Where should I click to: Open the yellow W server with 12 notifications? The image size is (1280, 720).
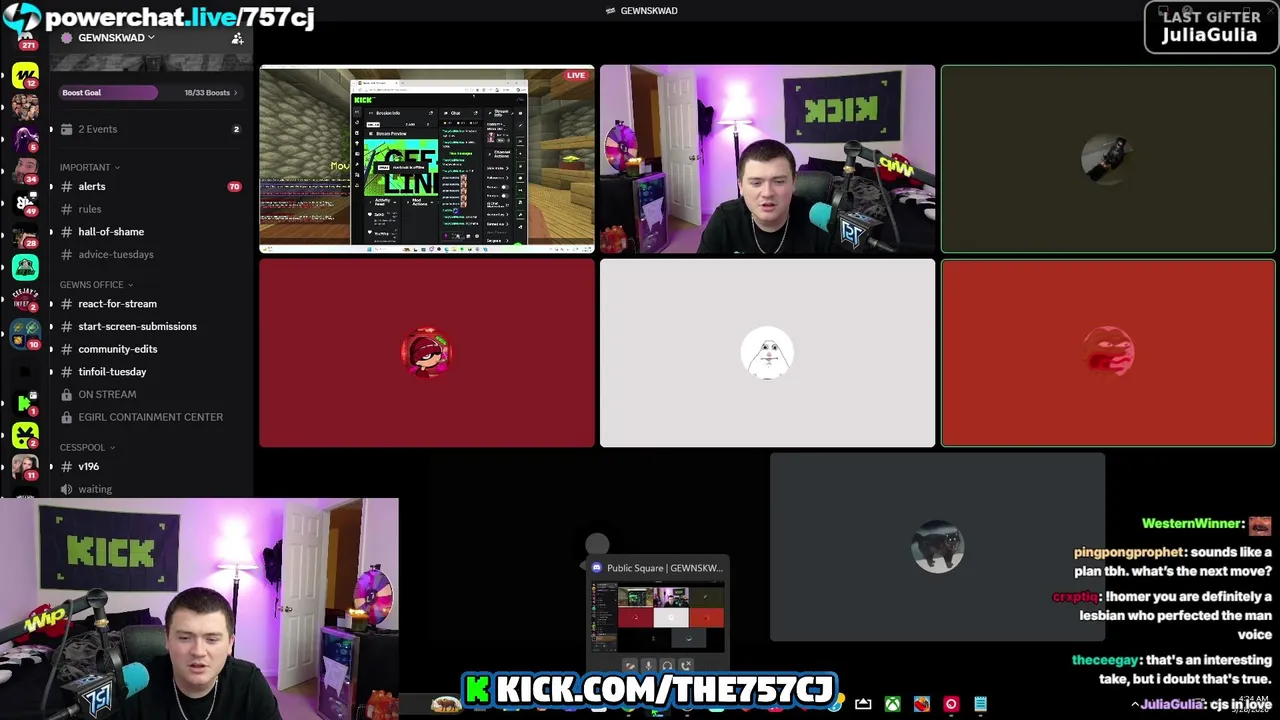(x=25, y=76)
